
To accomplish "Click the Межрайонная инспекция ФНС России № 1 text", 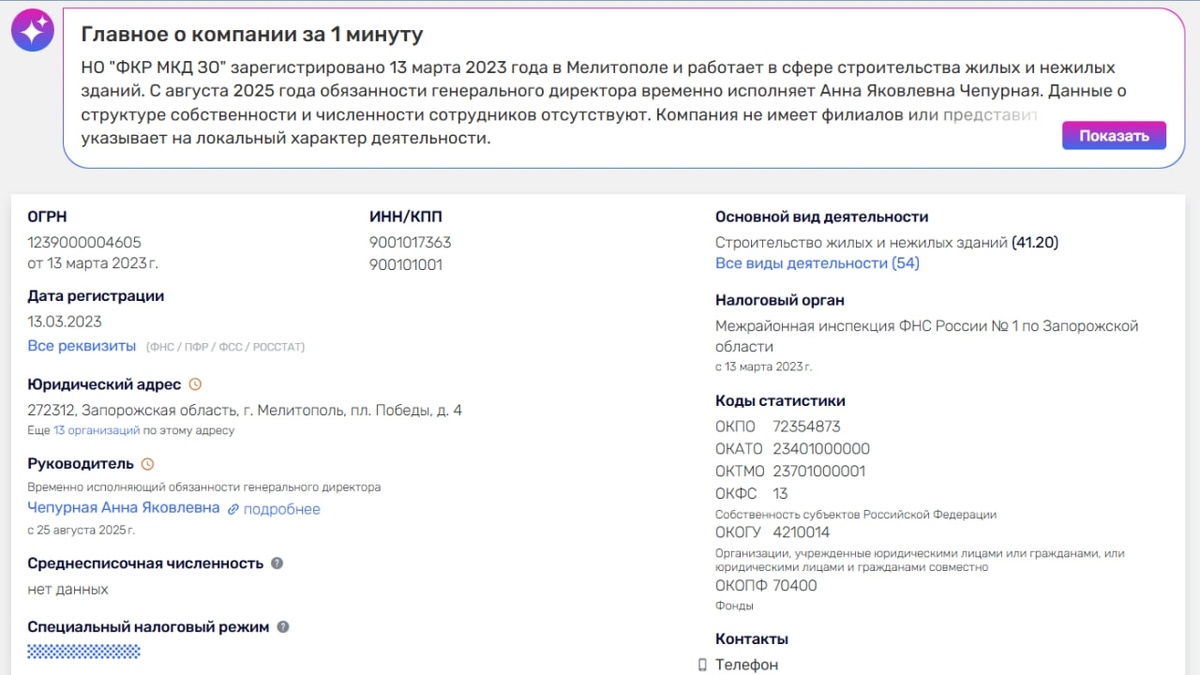I will coord(927,336).
